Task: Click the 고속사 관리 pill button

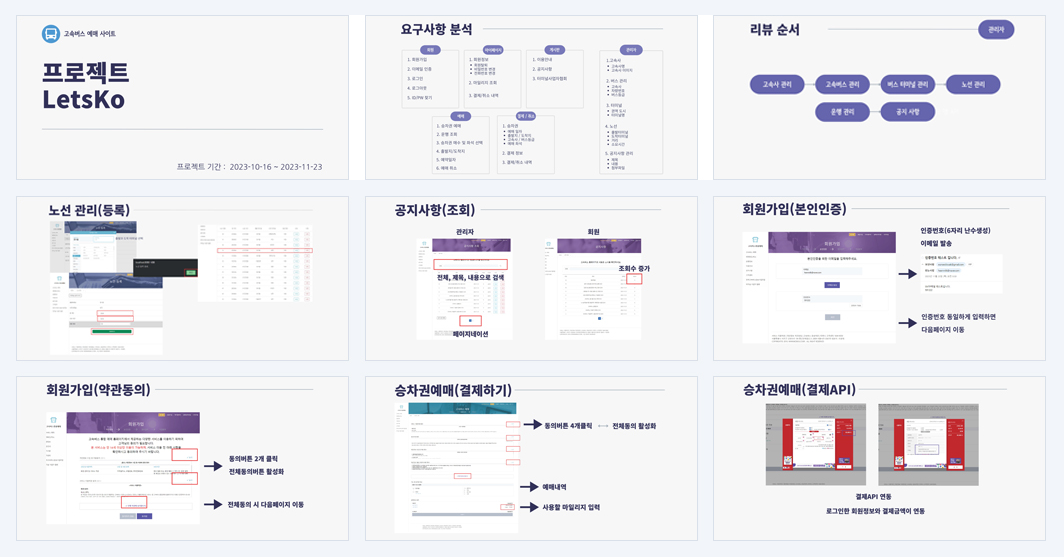Action: (777, 85)
